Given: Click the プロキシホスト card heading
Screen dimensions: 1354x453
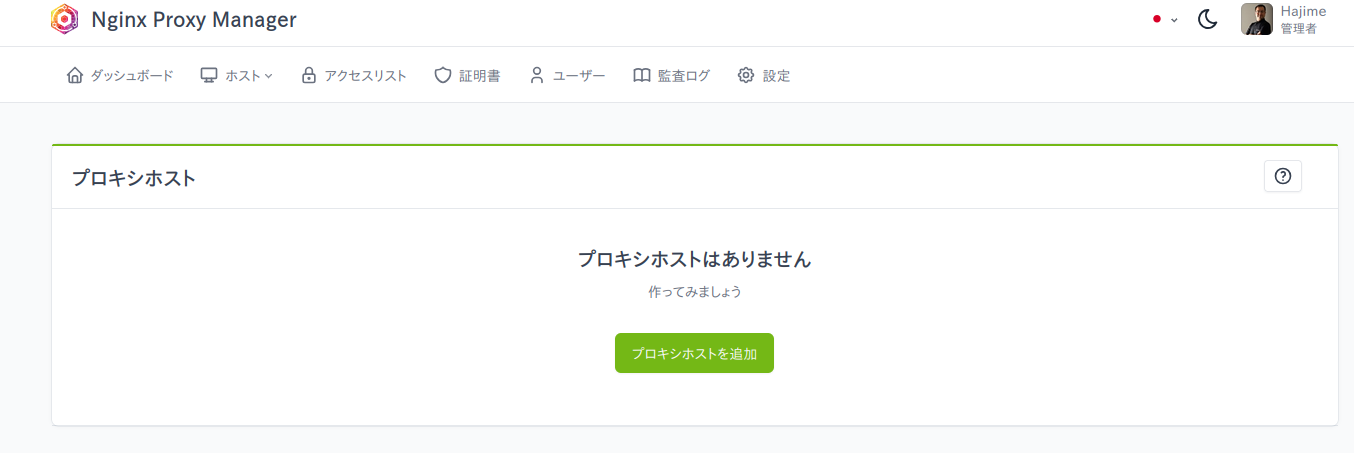Looking at the screenshot, I should 134,178.
